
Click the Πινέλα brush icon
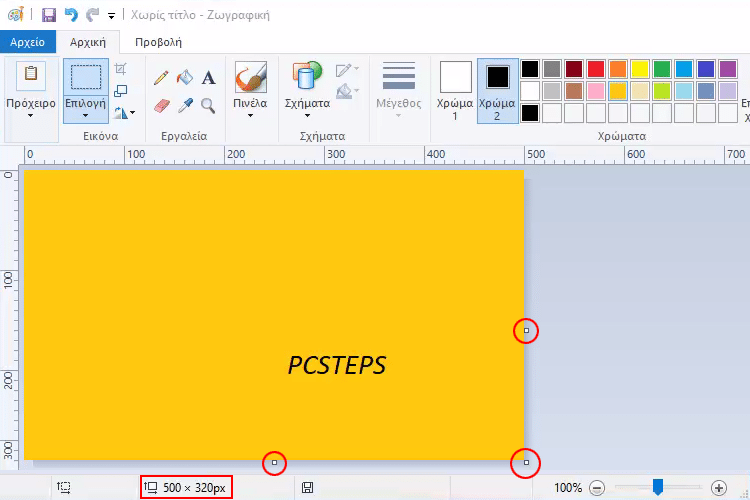[x=251, y=77]
